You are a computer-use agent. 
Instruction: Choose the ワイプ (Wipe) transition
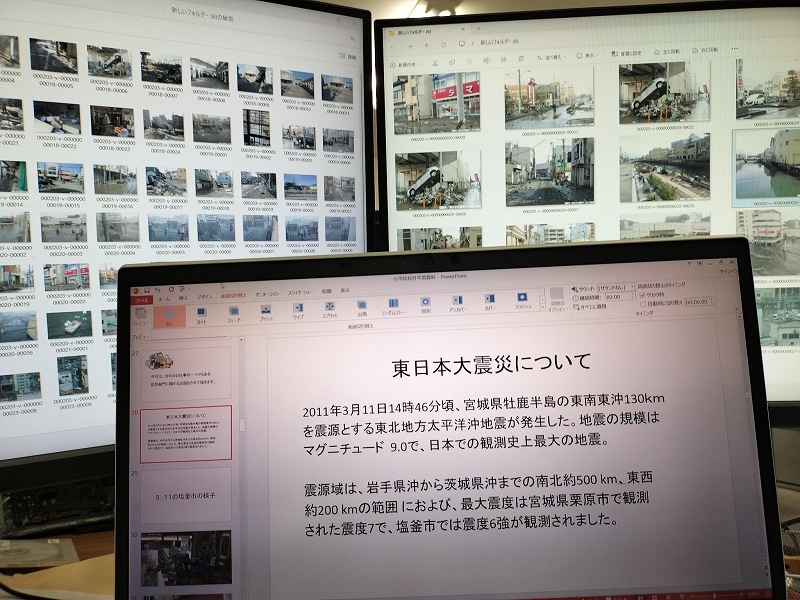pyautogui.click(x=298, y=308)
